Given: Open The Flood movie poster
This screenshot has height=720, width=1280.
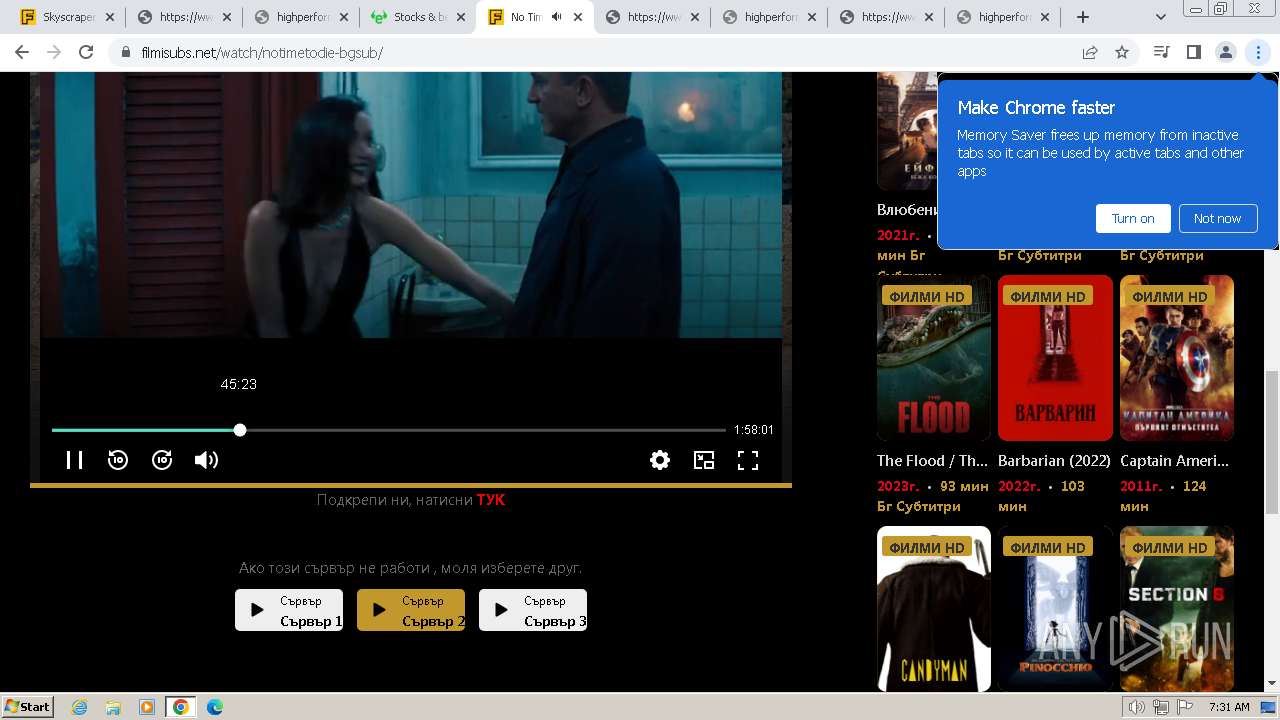Looking at the screenshot, I should click(x=934, y=358).
